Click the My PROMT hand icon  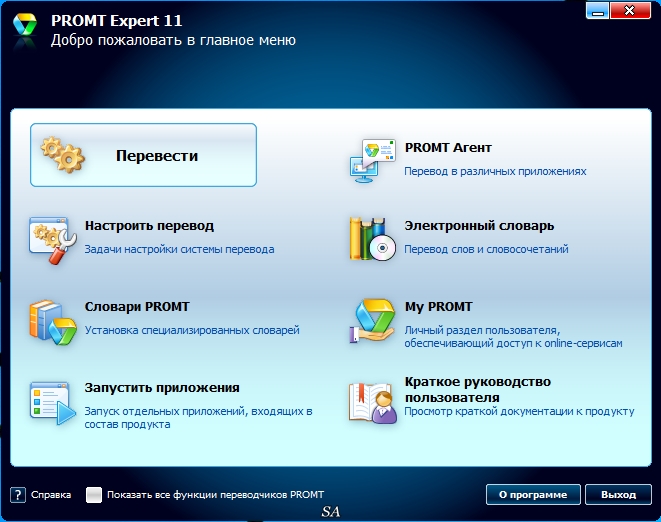[373, 321]
